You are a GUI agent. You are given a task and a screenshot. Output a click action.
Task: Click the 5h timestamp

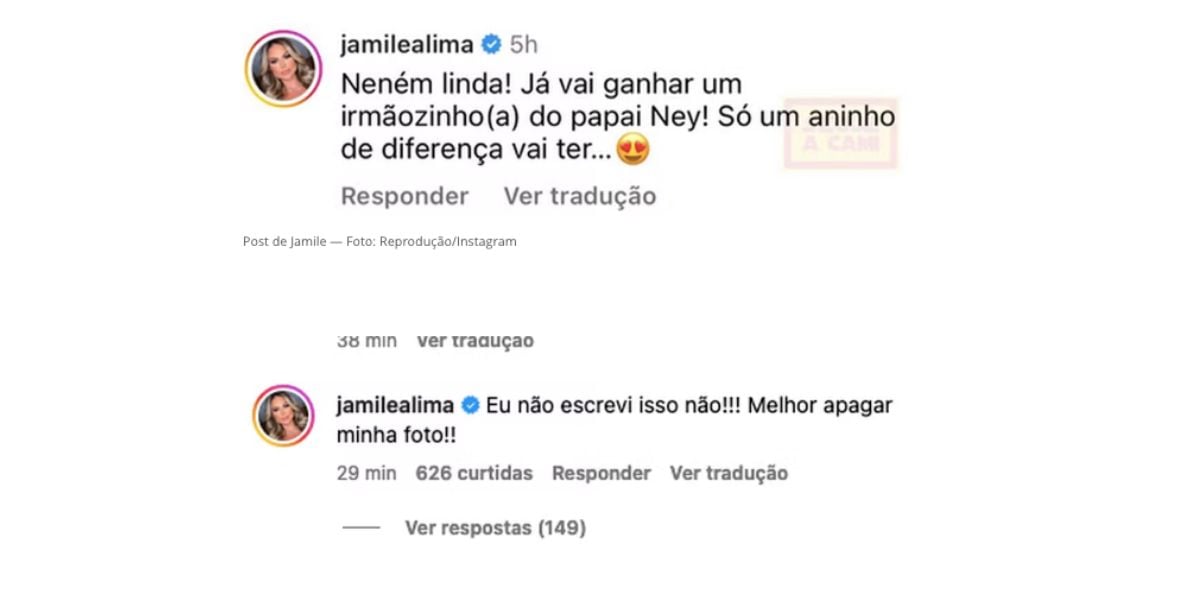pyautogui.click(x=523, y=44)
